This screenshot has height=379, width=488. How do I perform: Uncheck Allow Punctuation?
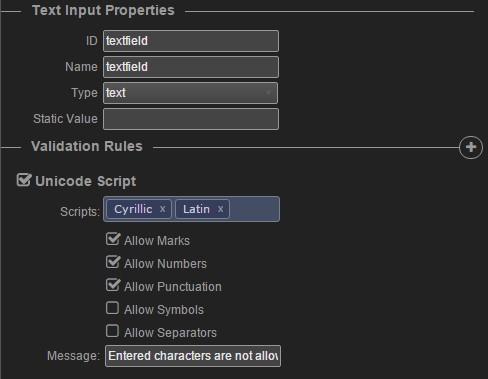[x=113, y=285]
